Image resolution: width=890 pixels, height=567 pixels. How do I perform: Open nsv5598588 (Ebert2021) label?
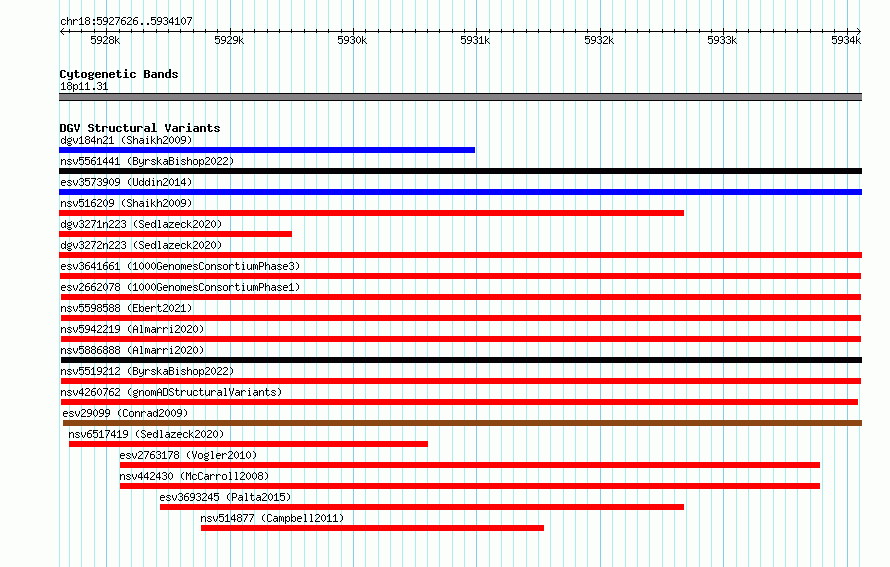(x=126, y=308)
